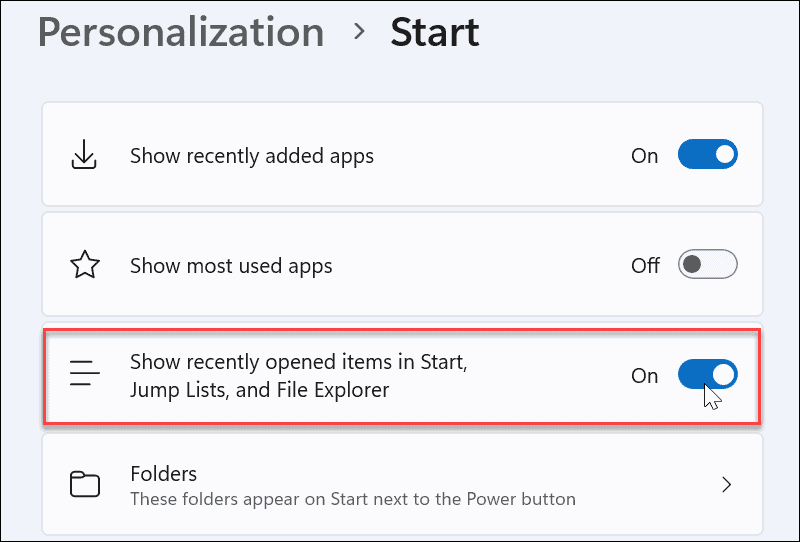Screen dimensions: 800x542
Task: Click the Start page heading
Action: click(x=434, y=32)
